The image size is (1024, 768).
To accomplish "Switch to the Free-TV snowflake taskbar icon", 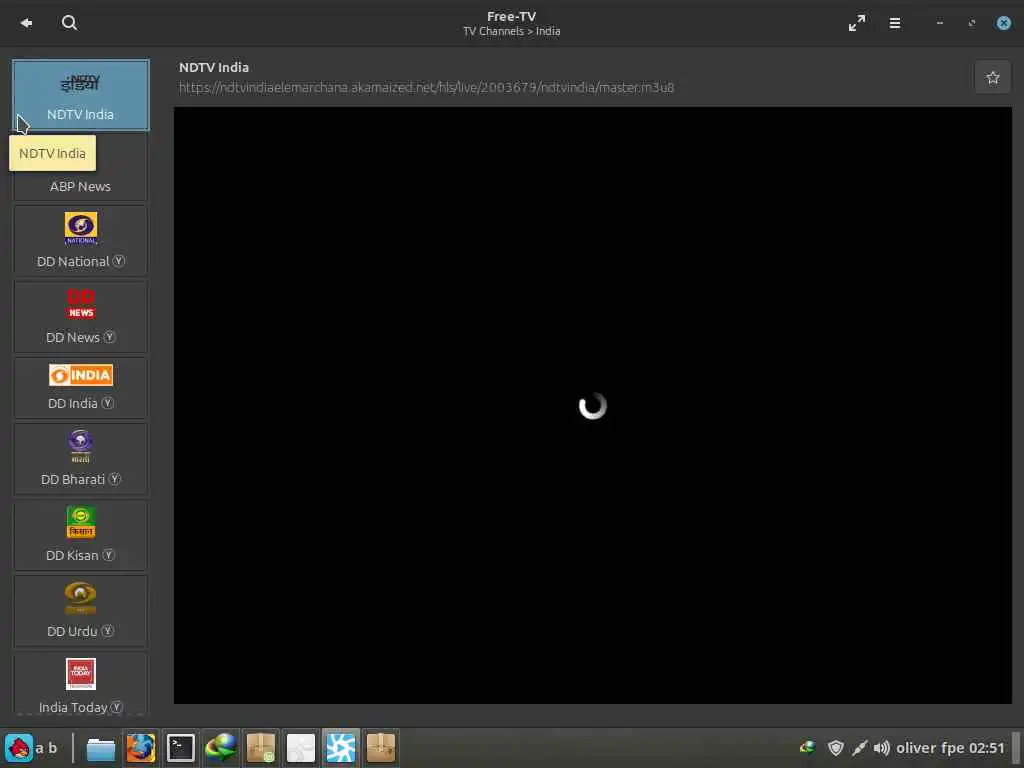I will pyautogui.click(x=340, y=748).
